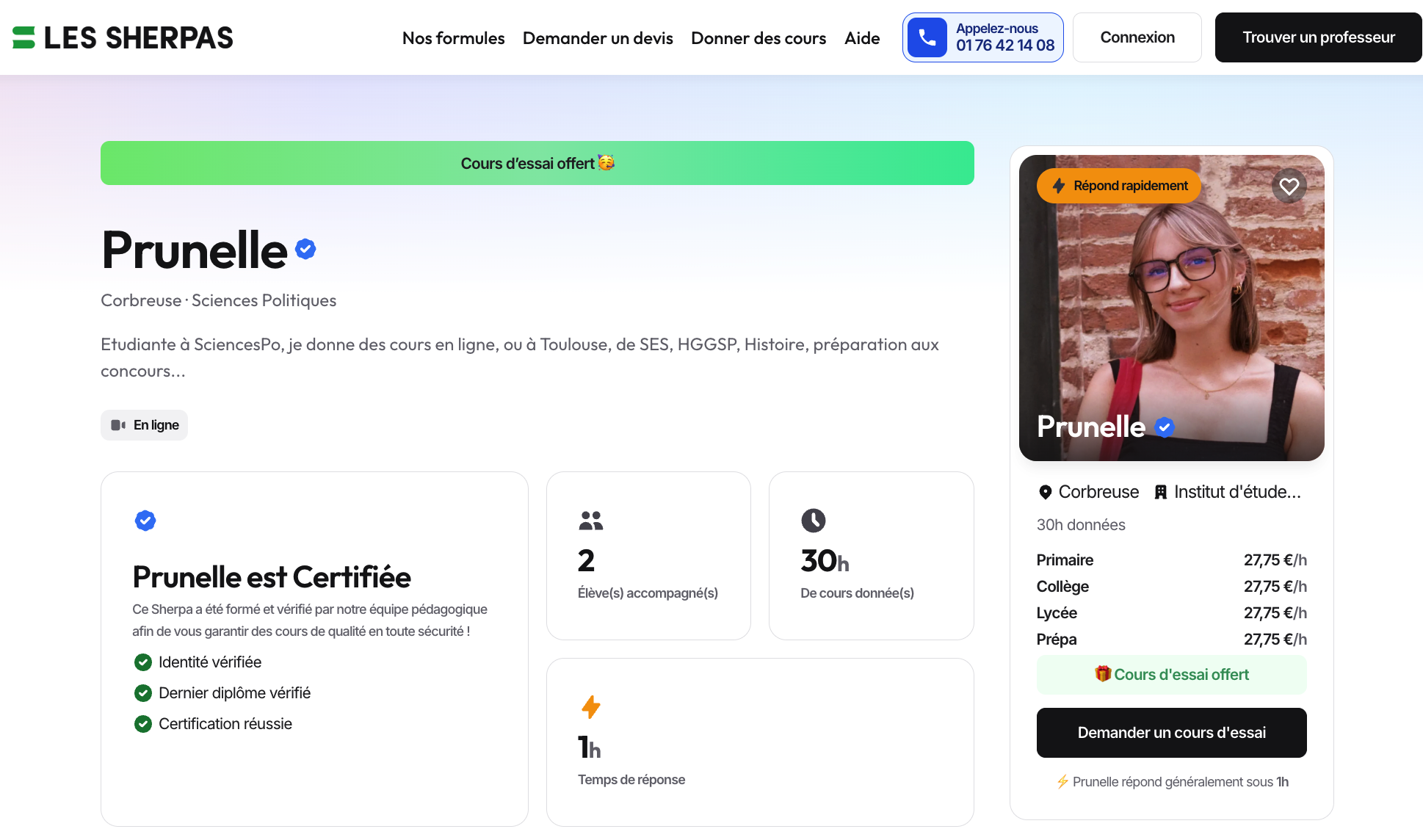The image size is (1423, 840).
Task: Click the phone icon next to Appelez-nous
Action: [927, 37]
